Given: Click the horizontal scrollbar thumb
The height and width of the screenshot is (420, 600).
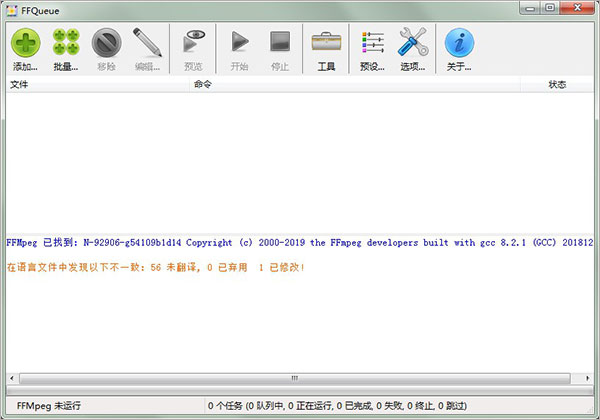Looking at the screenshot, I should (295, 378).
